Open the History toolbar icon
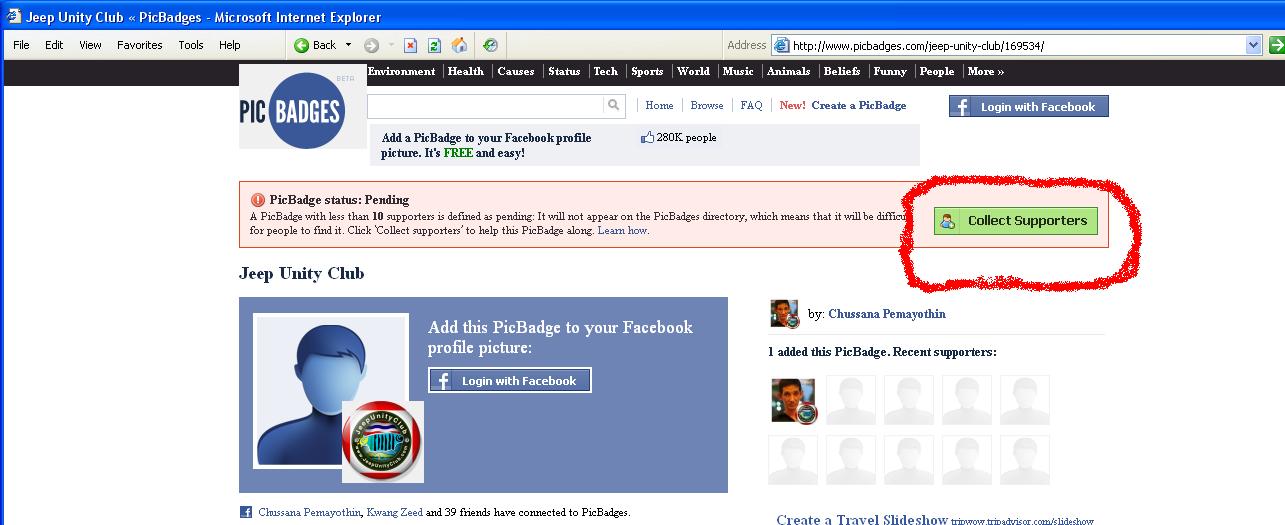 [x=490, y=45]
